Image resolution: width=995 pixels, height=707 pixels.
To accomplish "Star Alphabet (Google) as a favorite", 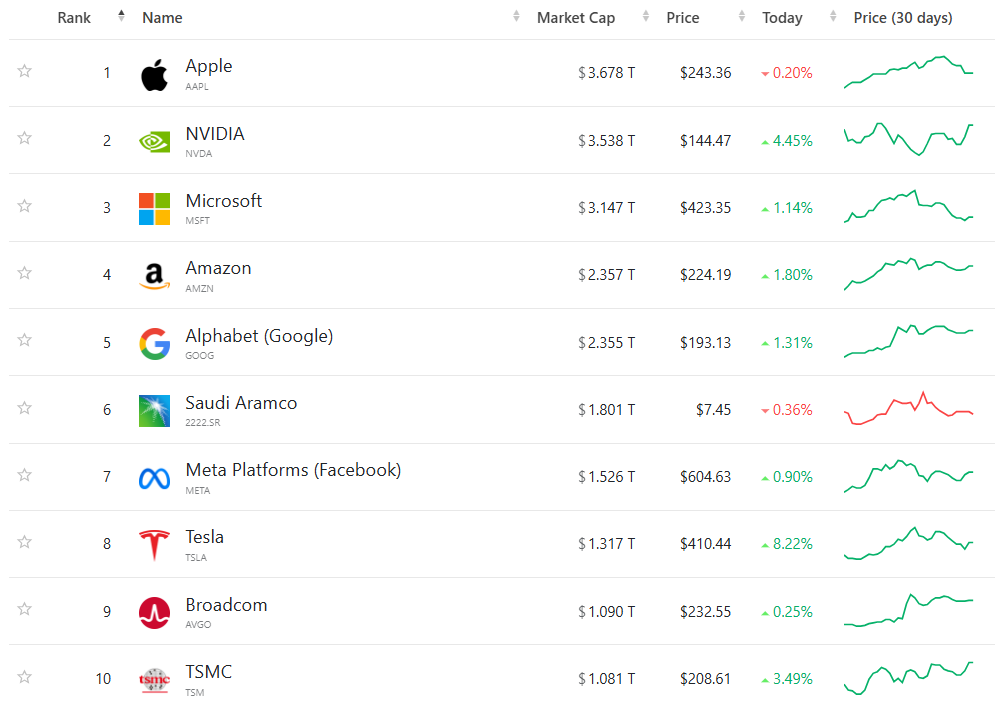I will [25, 341].
